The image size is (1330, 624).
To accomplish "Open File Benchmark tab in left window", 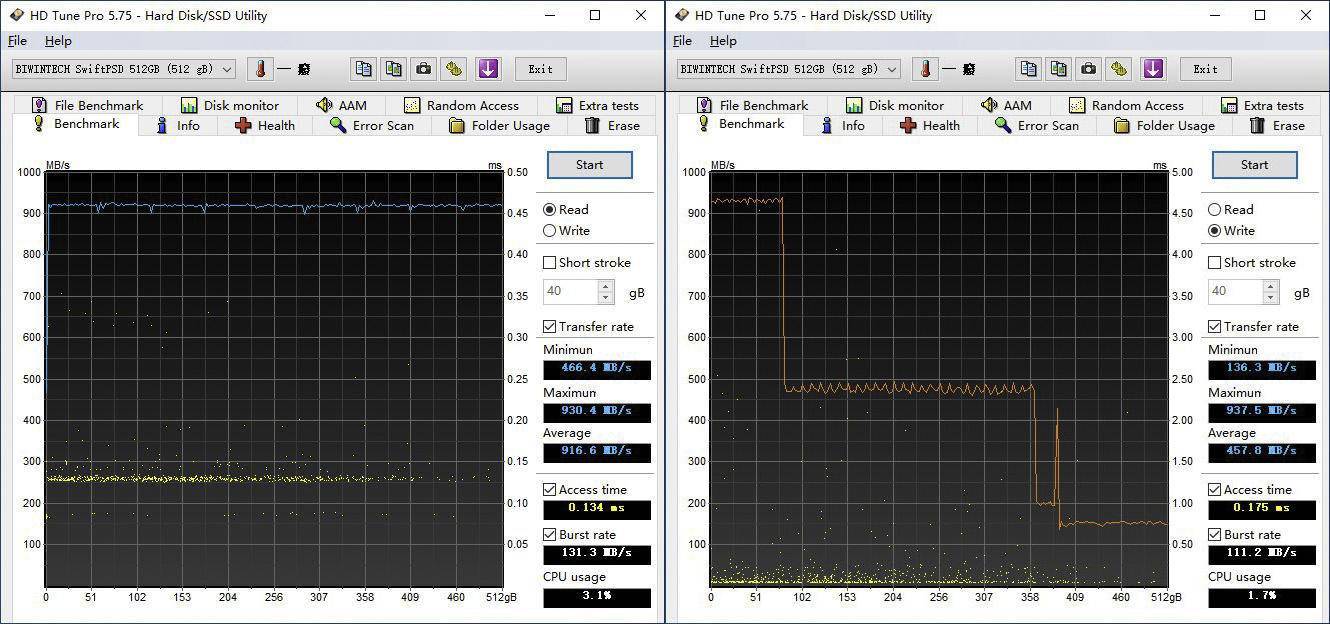I will pos(88,105).
